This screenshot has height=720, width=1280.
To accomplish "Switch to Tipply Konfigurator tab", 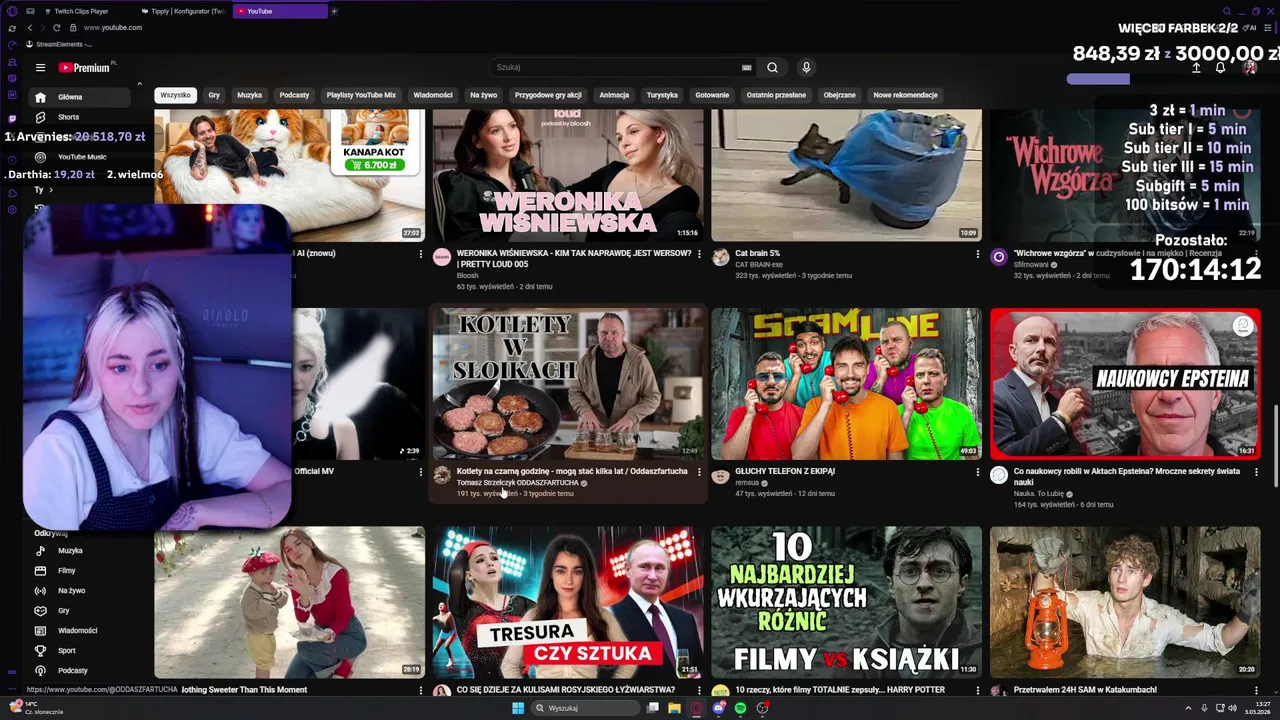I will (x=182, y=11).
